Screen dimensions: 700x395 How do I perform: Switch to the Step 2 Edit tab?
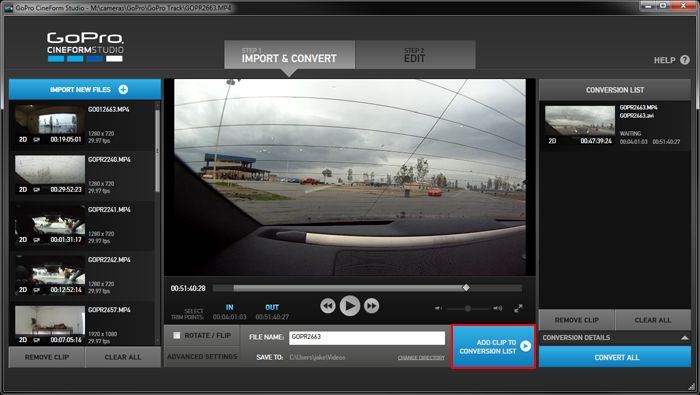pos(416,54)
